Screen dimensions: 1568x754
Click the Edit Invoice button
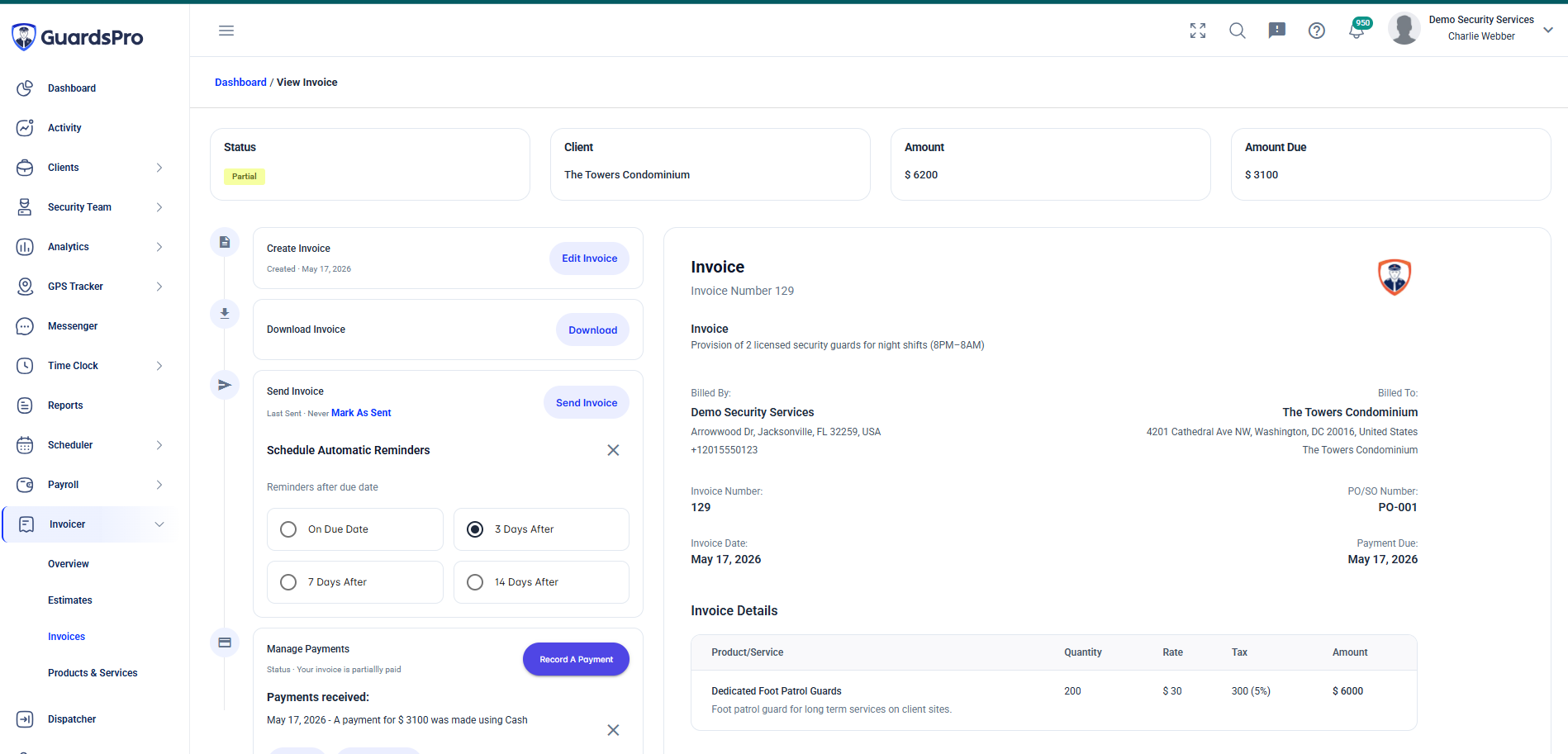coord(589,258)
